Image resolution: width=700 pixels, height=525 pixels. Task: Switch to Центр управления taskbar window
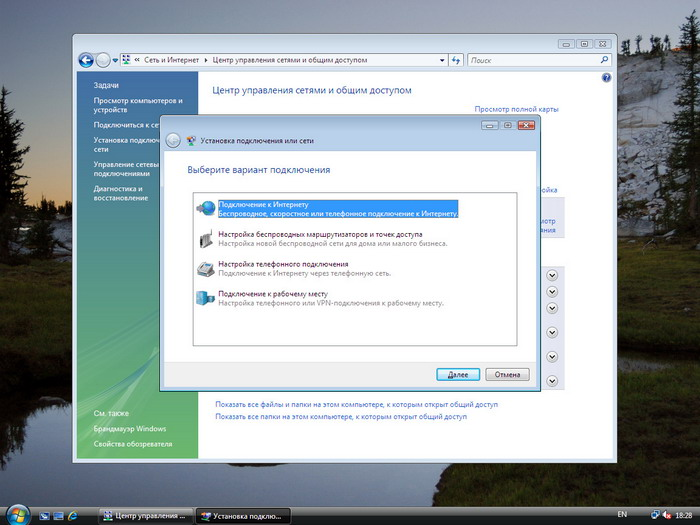pyautogui.click(x=146, y=516)
